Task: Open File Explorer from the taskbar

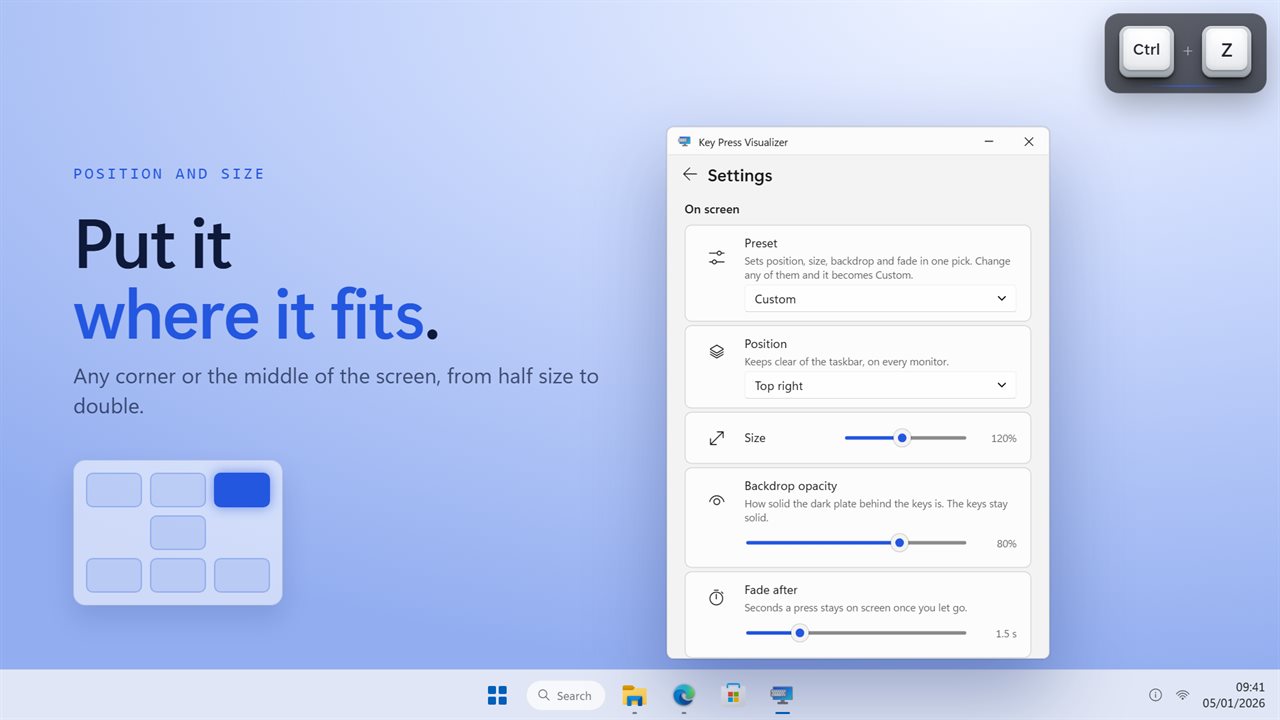Action: coord(634,695)
